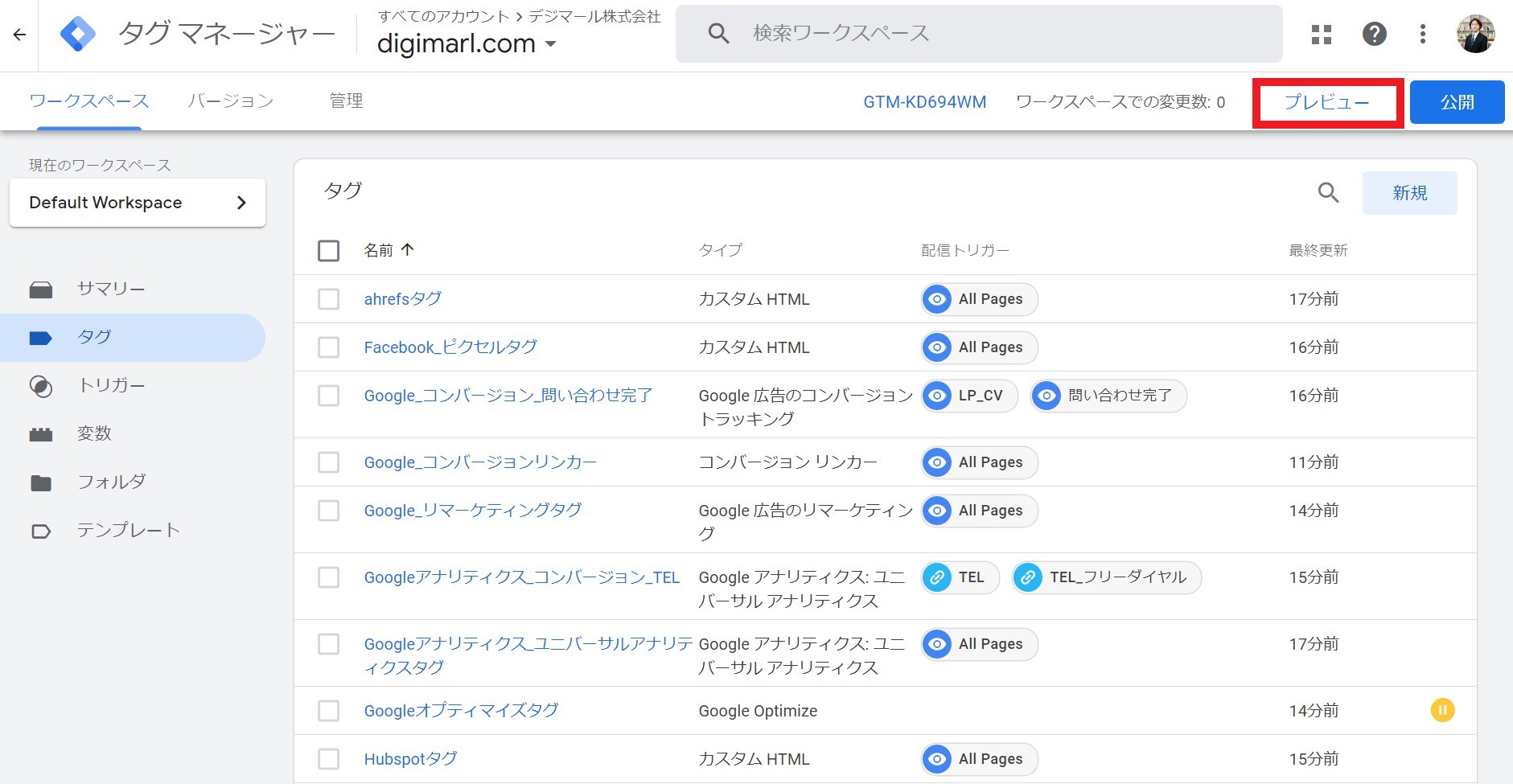Click the search icon in tag list header
The width and height of the screenshot is (1513, 784).
click(1328, 193)
